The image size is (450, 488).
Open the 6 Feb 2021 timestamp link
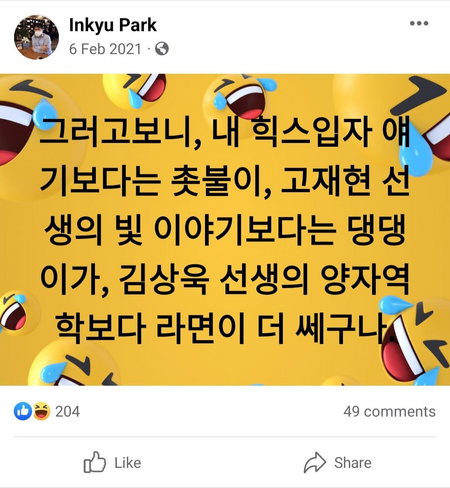tap(105, 49)
